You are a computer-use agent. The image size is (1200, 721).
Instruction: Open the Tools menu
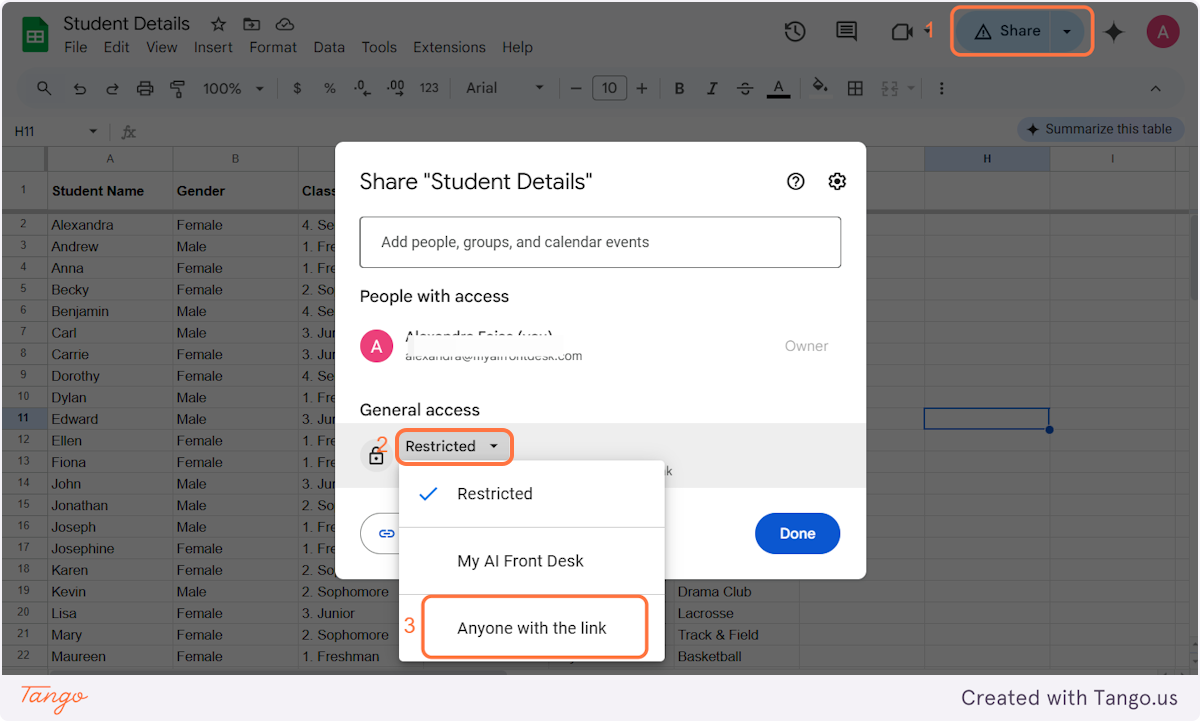click(x=379, y=47)
